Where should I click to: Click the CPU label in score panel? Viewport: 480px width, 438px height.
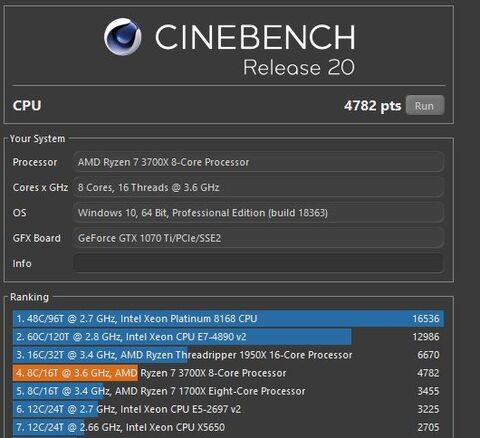(x=27, y=106)
